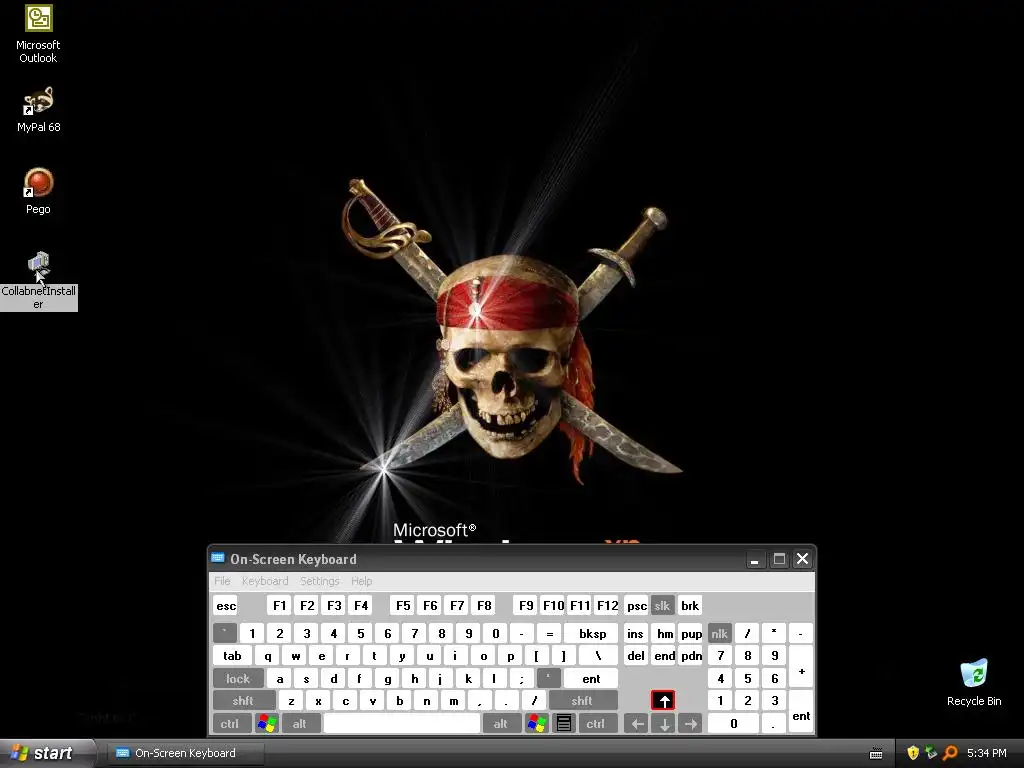Click the letter m key

tap(453, 701)
